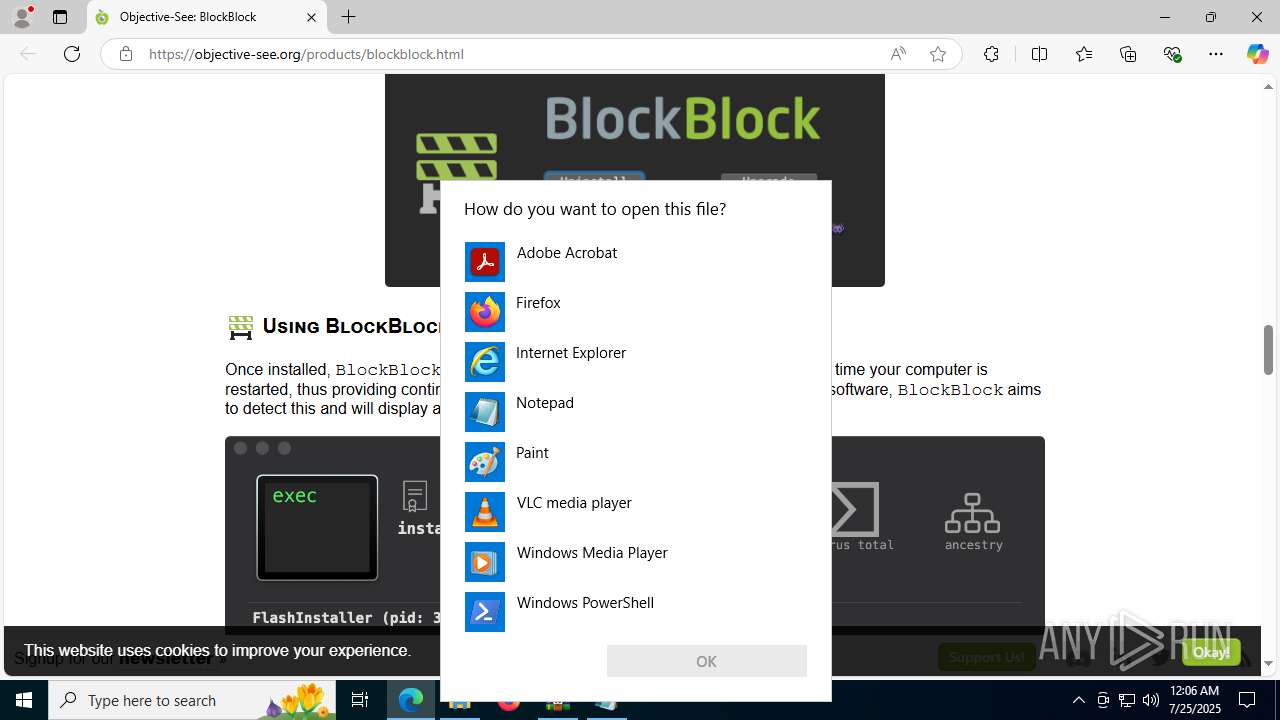Open Task View from the taskbar
1280x720 pixels.
click(x=360, y=700)
